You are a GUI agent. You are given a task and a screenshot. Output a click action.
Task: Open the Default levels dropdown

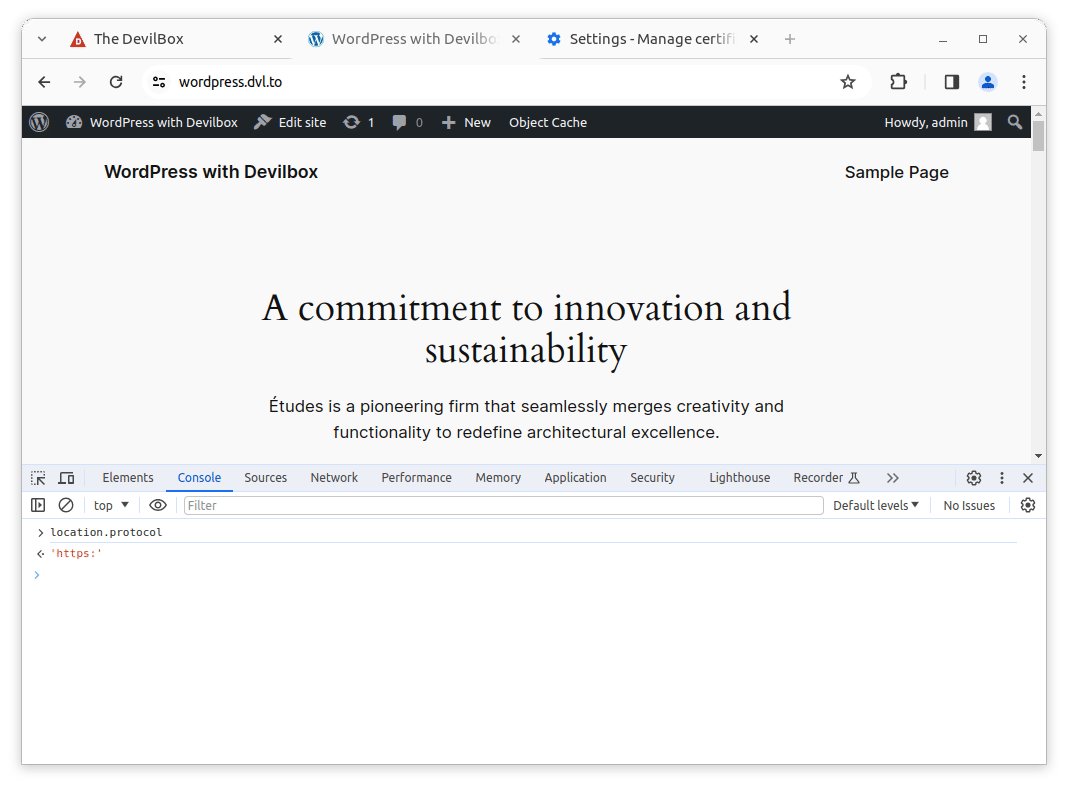[875, 505]
